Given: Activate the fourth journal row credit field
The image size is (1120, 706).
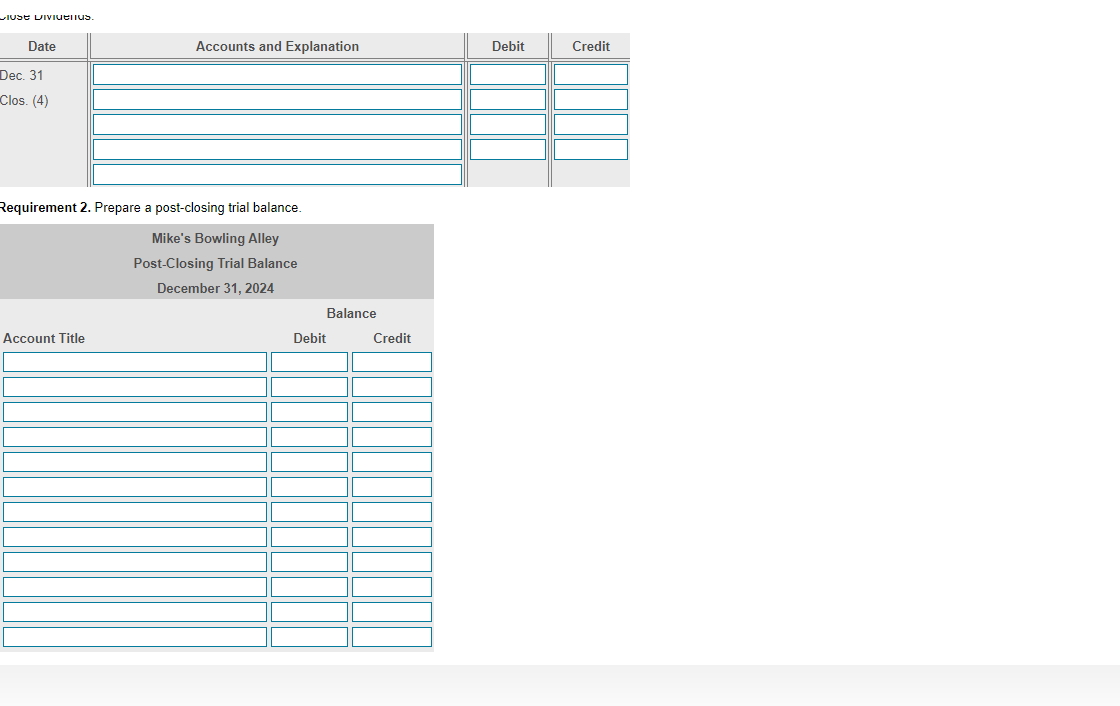Looking at the screenshot, I should (x=591, y=149).
